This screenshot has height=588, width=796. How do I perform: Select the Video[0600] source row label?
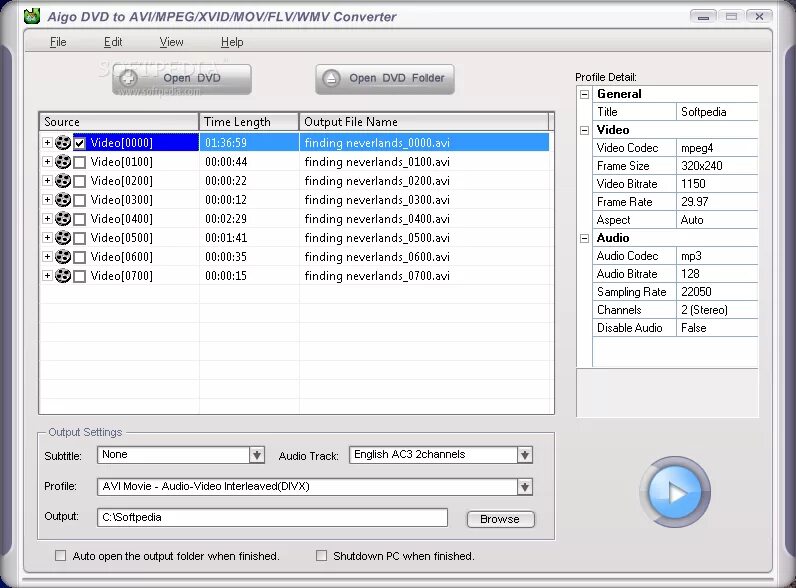point(121,257)
